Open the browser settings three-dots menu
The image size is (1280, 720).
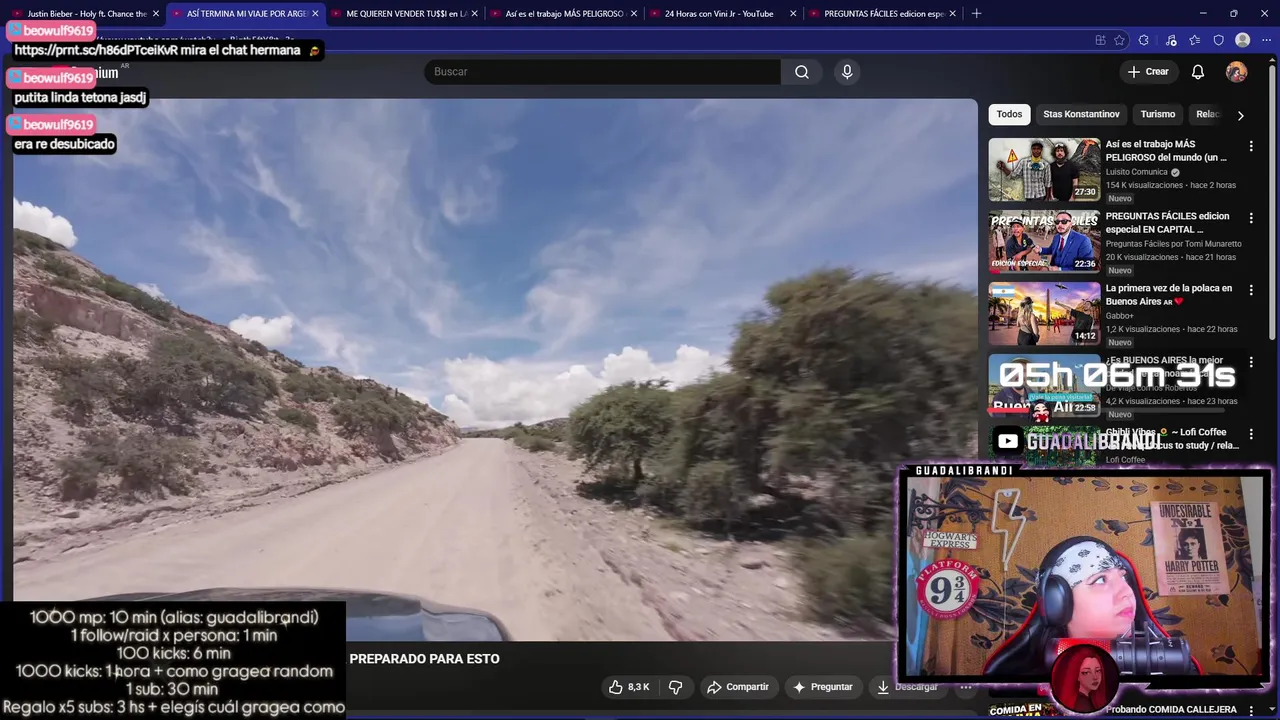(x=1266, y=40)
